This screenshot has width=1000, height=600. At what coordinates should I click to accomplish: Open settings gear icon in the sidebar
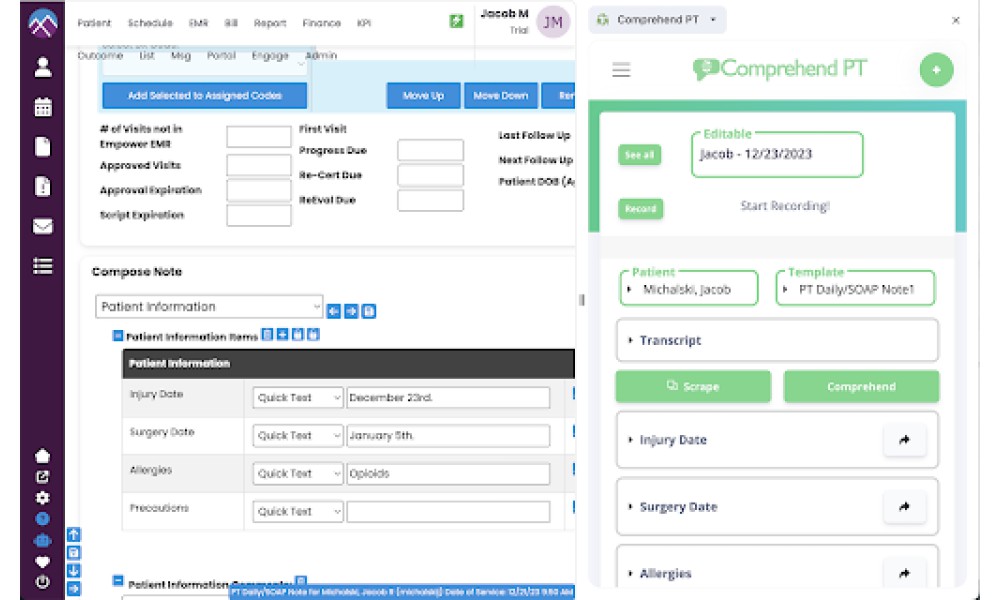coord(42,497)
